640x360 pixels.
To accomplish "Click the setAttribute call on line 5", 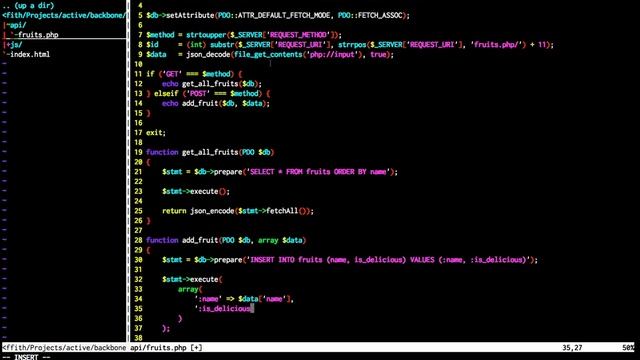I will click(190, 15).
